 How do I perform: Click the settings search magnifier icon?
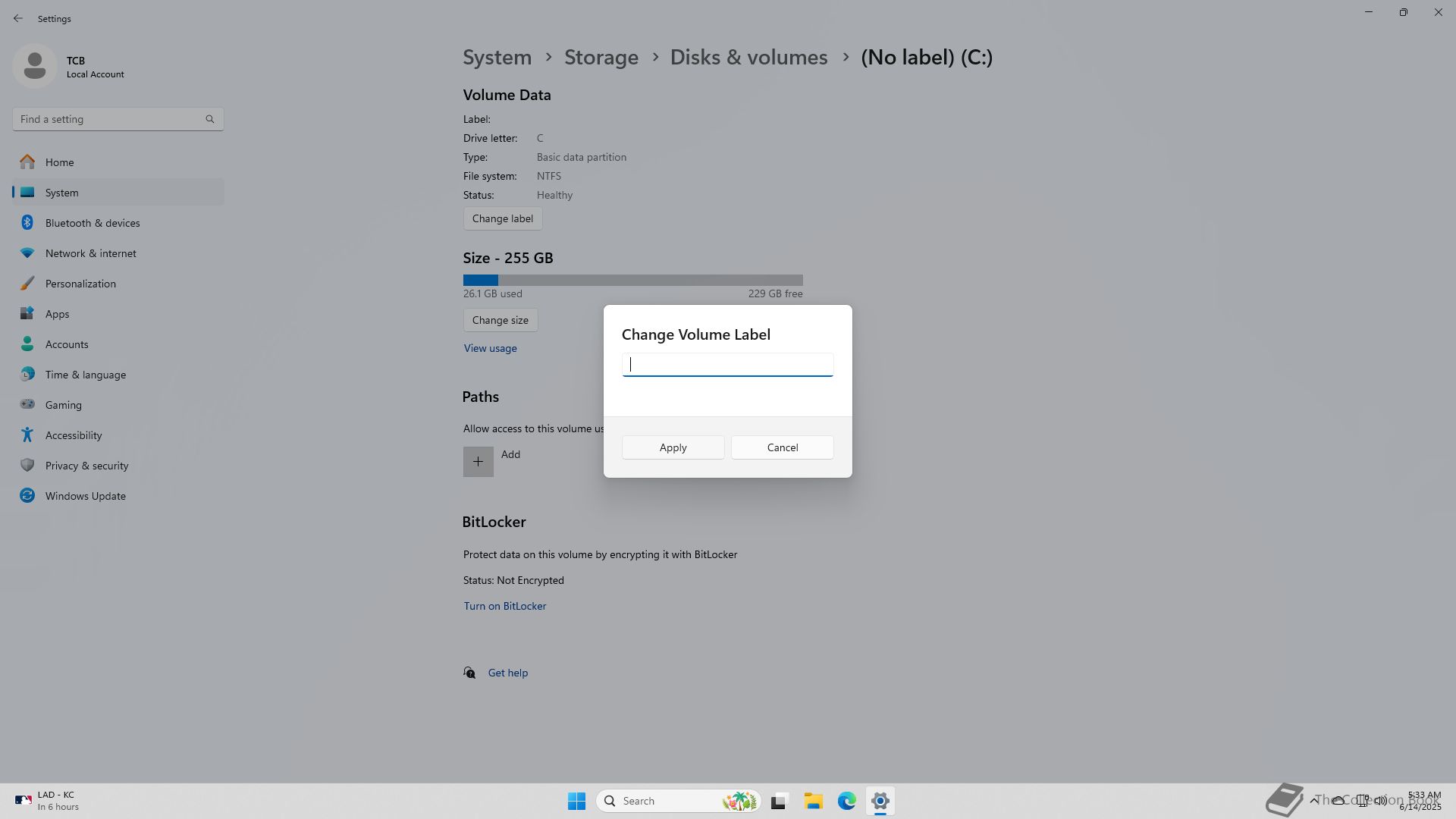point(210,119)
